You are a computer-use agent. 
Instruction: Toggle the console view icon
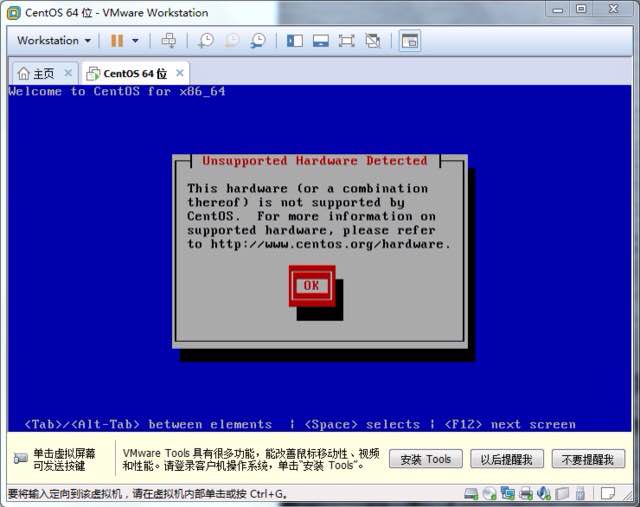coord(410,41)
